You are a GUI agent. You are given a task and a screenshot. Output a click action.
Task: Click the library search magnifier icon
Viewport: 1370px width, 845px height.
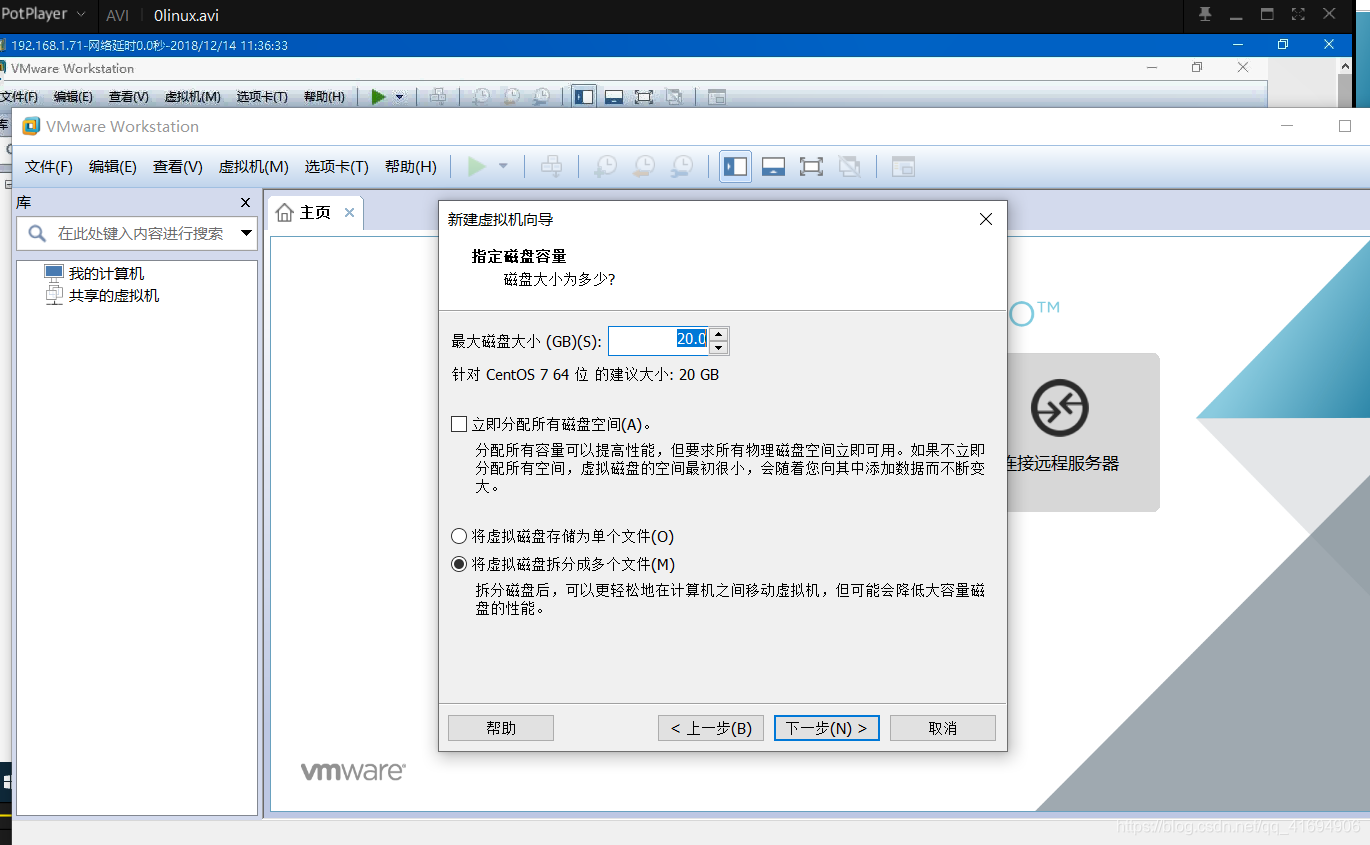(x=37, y=233)
